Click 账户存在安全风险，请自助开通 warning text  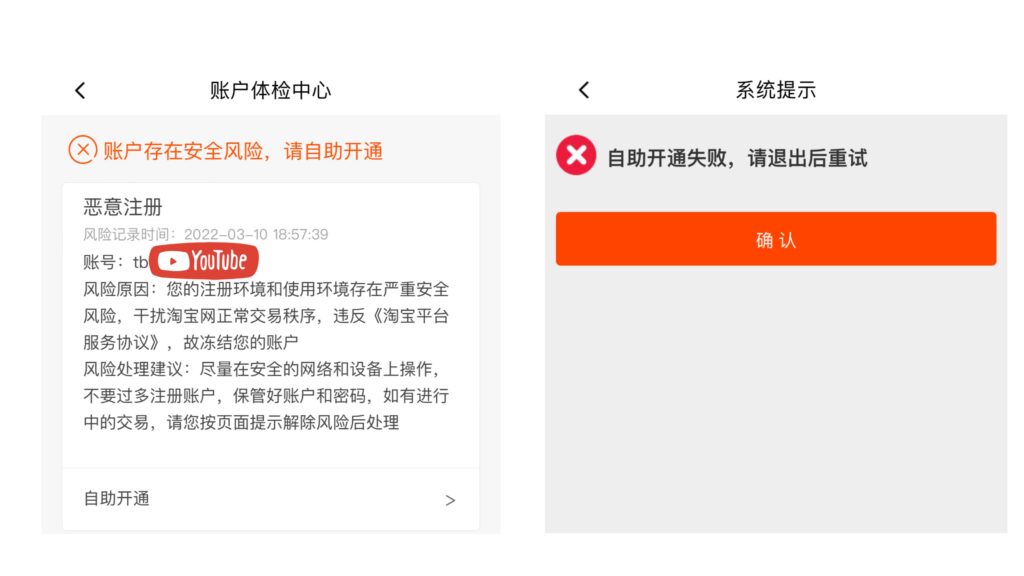pyautogui.click(x=243, y=151)
